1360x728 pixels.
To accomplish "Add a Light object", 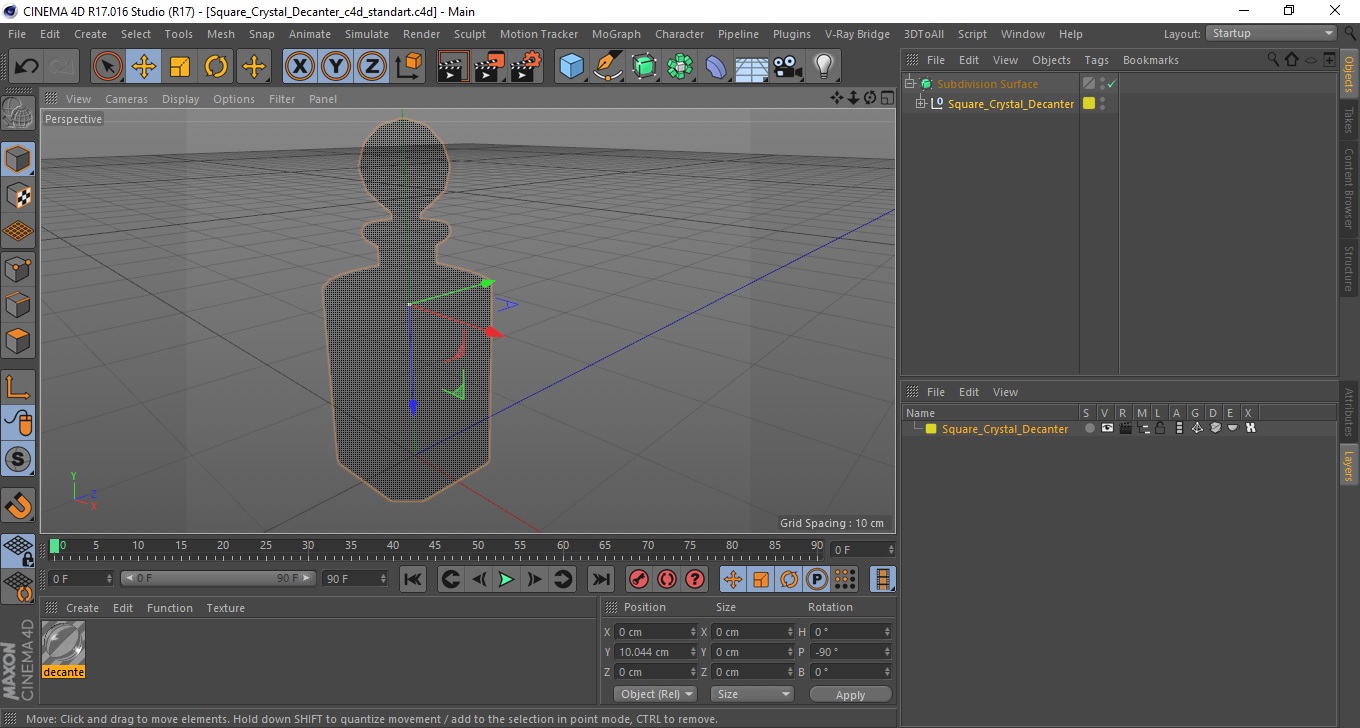I will (823, 67).
